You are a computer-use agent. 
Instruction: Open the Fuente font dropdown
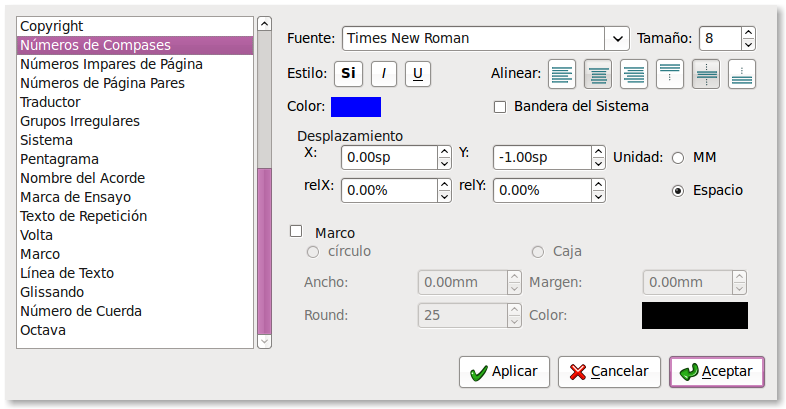coord(617,39)
